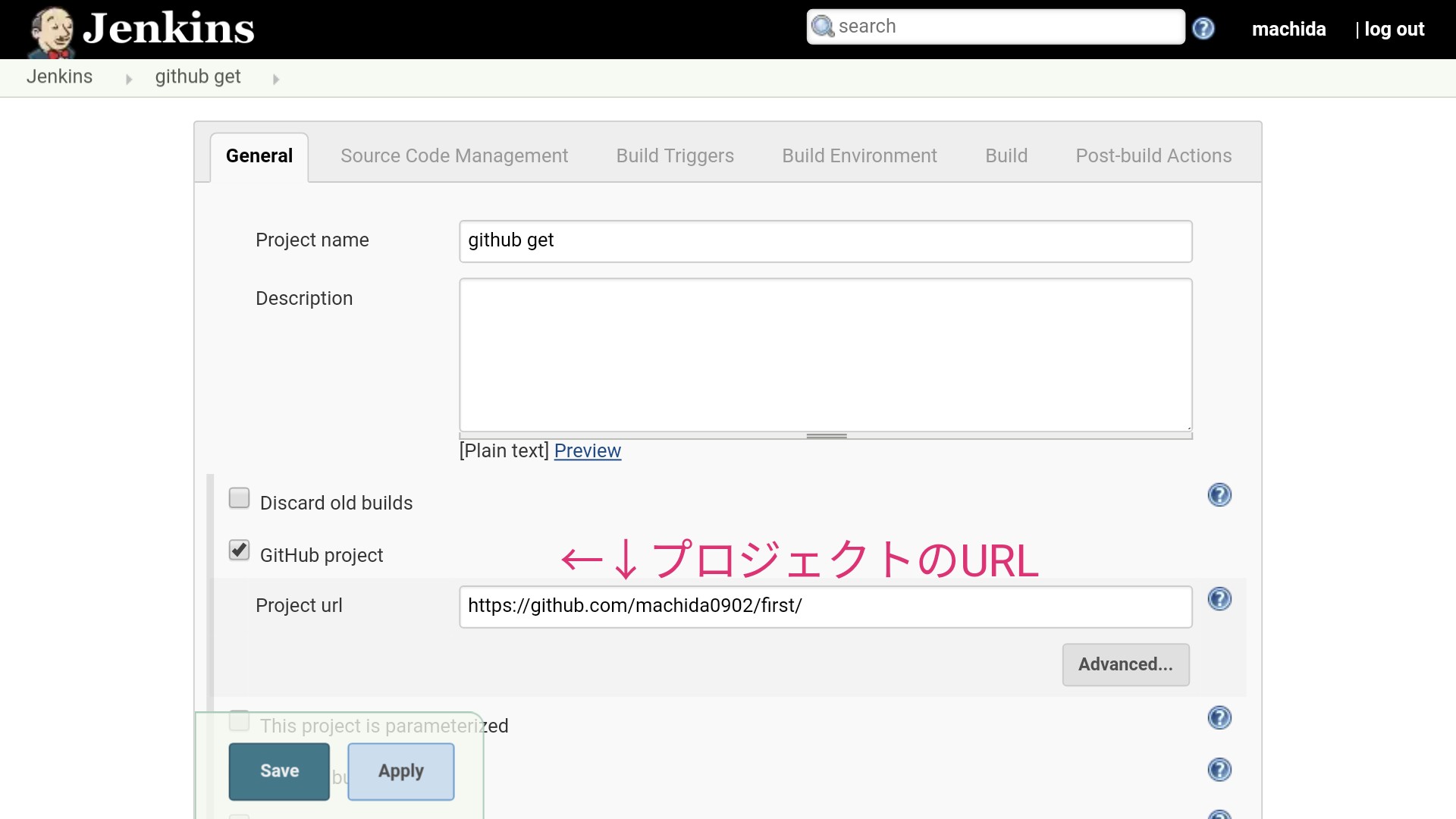Click the Project url input field
The image size is (1456, 819).
826,607
